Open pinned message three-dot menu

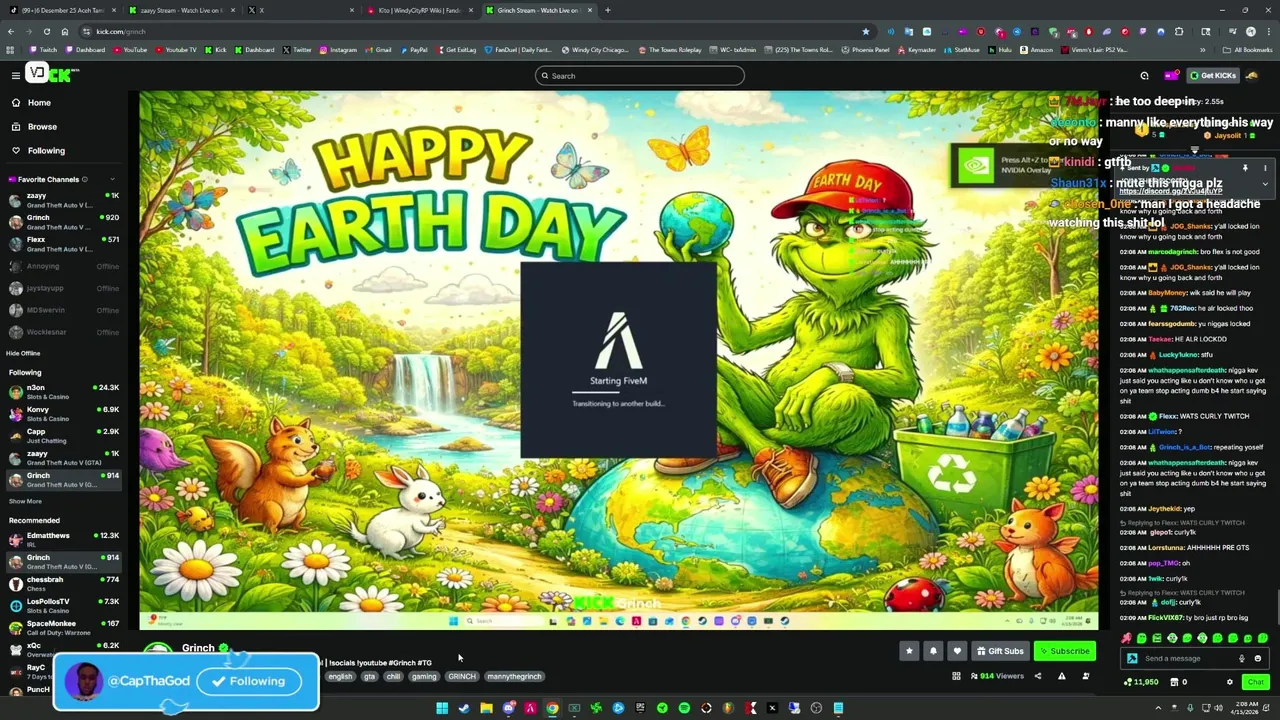[1265, 168]
